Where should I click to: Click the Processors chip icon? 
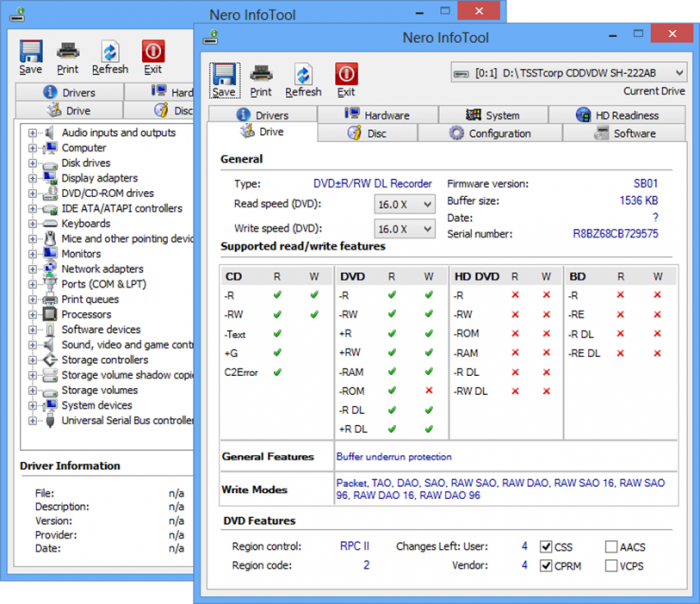(x=50, y=314)
